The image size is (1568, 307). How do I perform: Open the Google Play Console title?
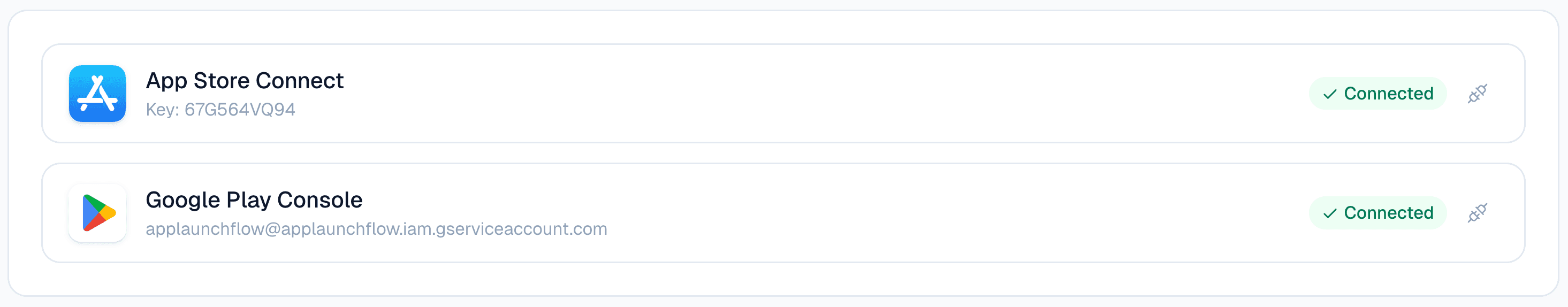click(254, 200)
